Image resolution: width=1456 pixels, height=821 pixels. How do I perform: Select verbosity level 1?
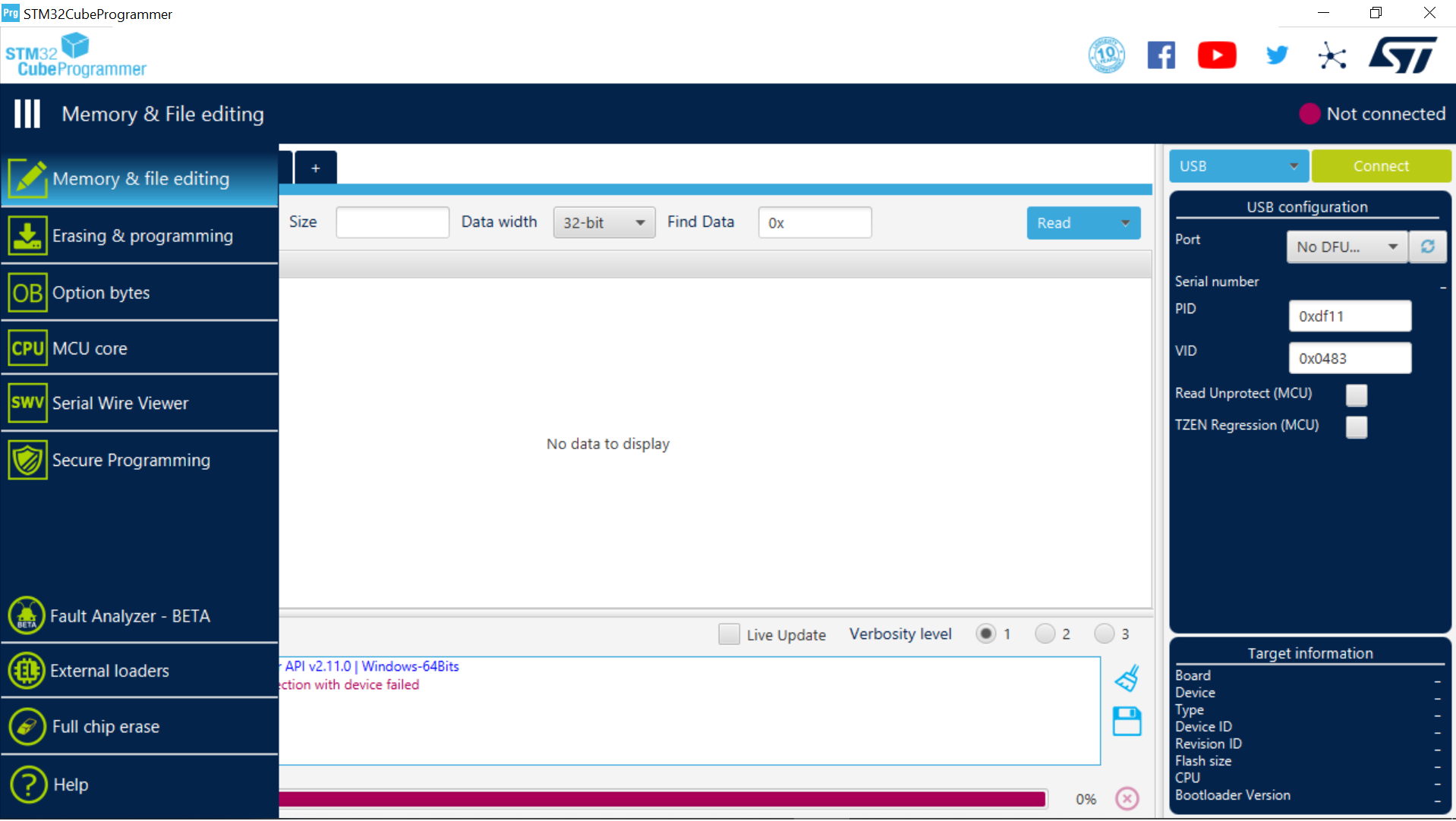click(x=985, y=634)
